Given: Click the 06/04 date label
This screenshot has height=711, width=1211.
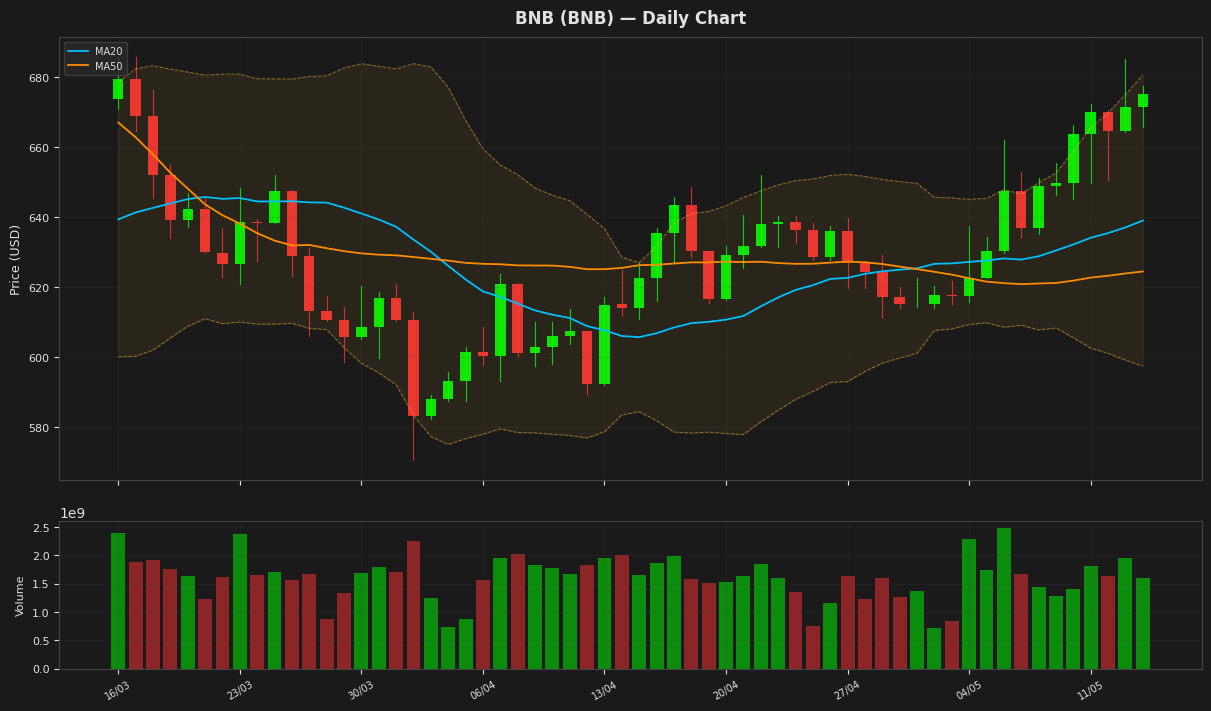Looking at the screenshot, I should (482, 690).
